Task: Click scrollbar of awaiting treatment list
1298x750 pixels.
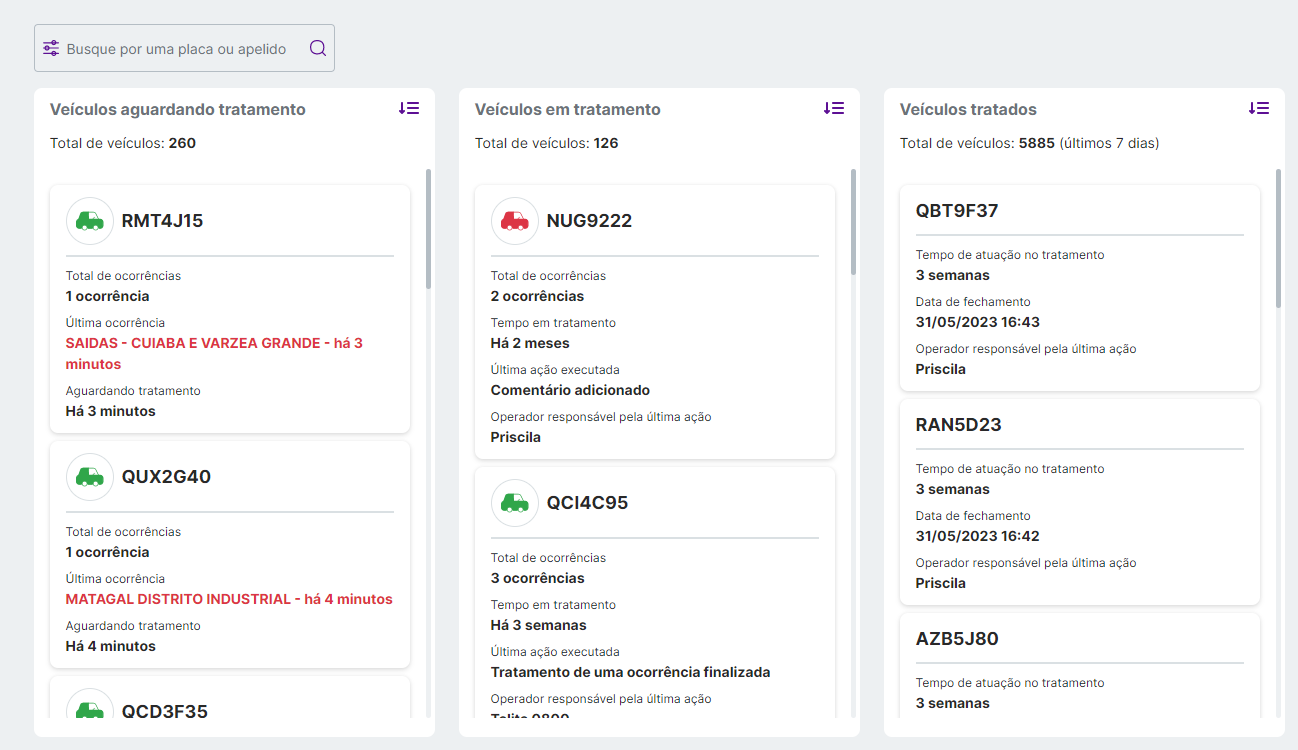Action: (x=429, y=228)
